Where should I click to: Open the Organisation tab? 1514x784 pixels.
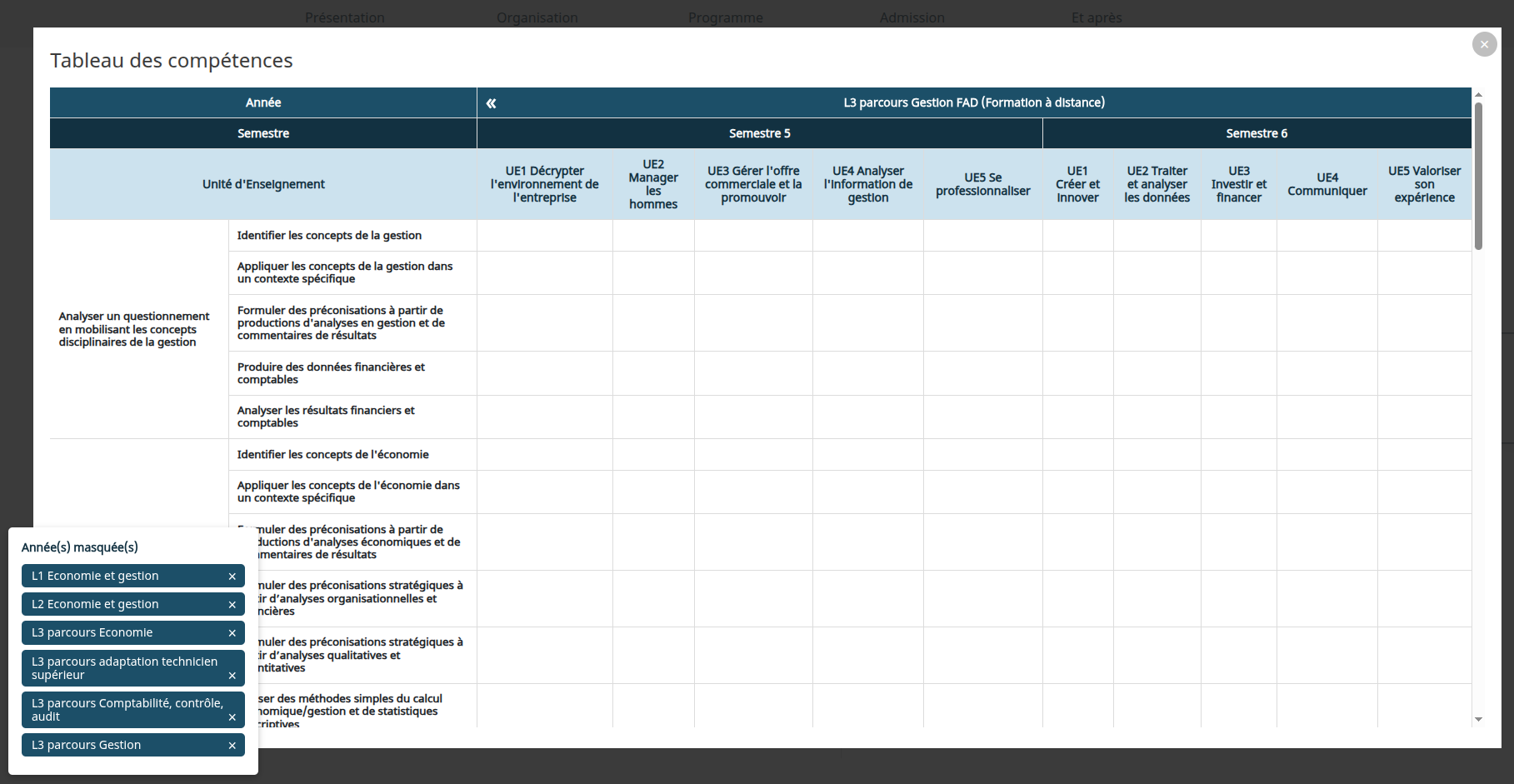tap(537, 17)
